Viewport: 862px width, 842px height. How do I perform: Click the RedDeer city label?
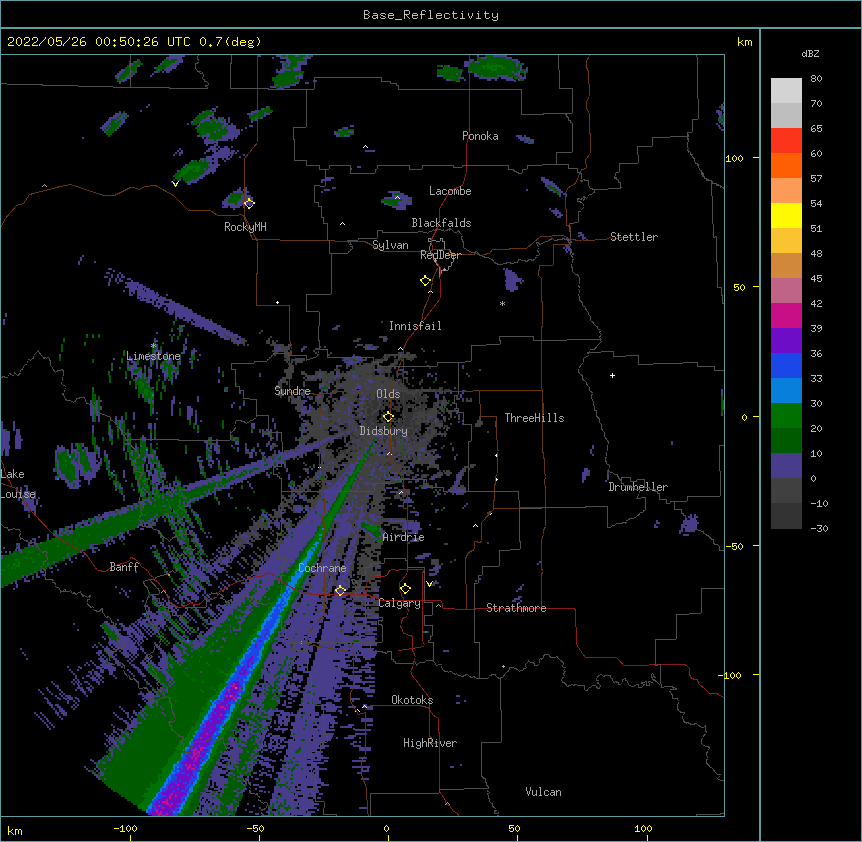point(440,255)
